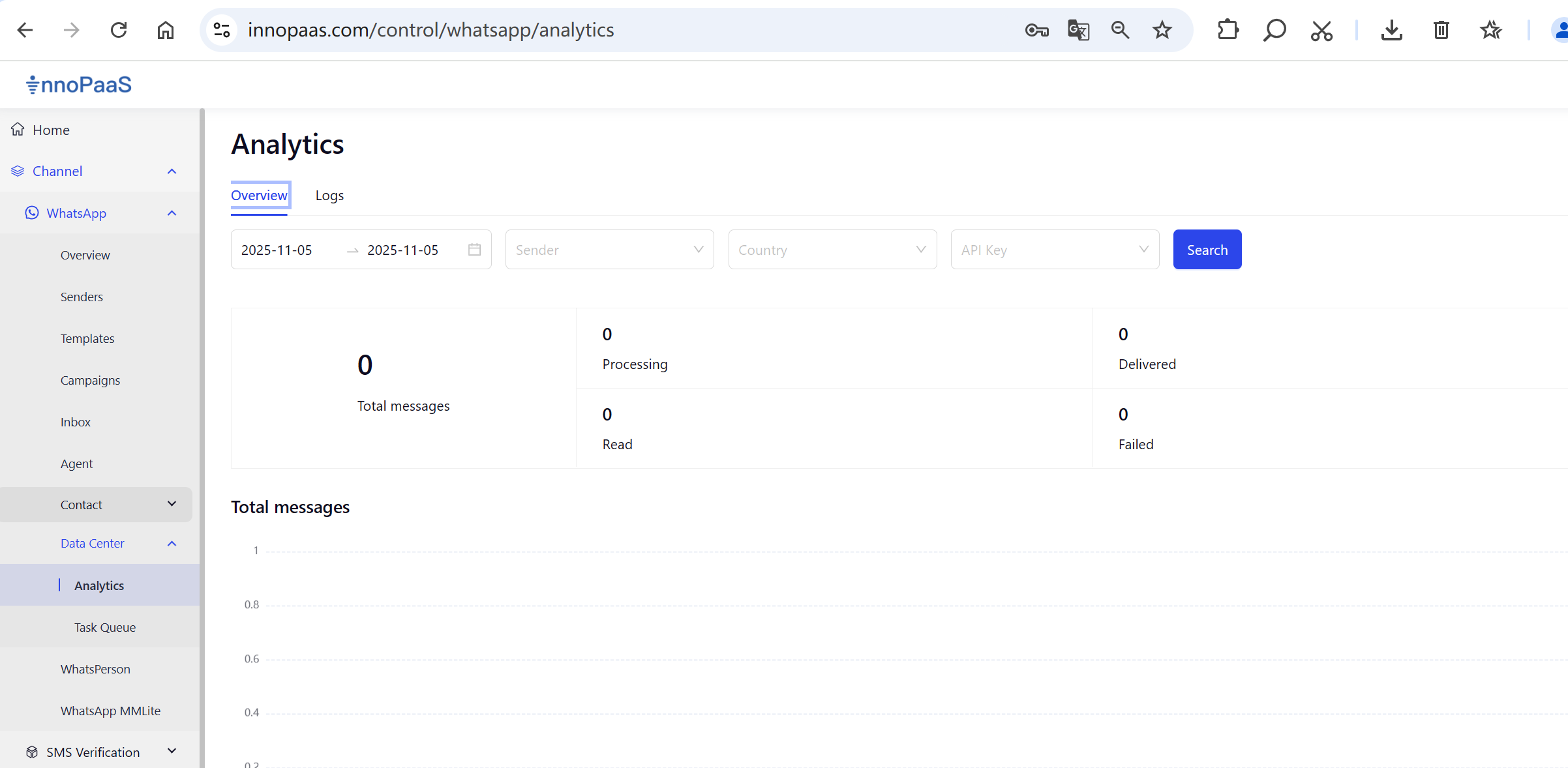This screenshot has height=768, width=1568.
Task: Open the Country dropdown filter
Action: click(x=832, y=250)
